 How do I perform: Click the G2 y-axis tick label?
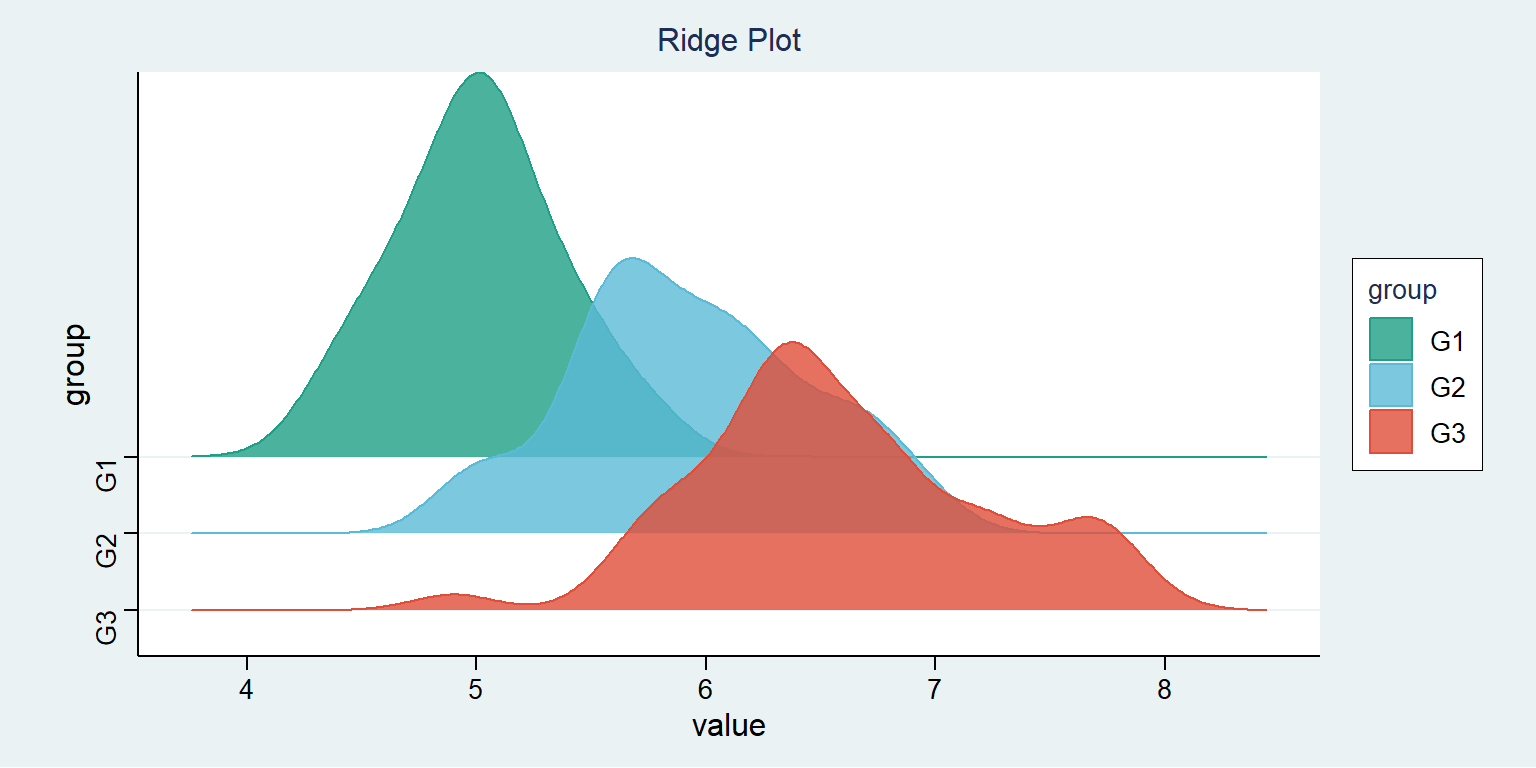[107, 552]
